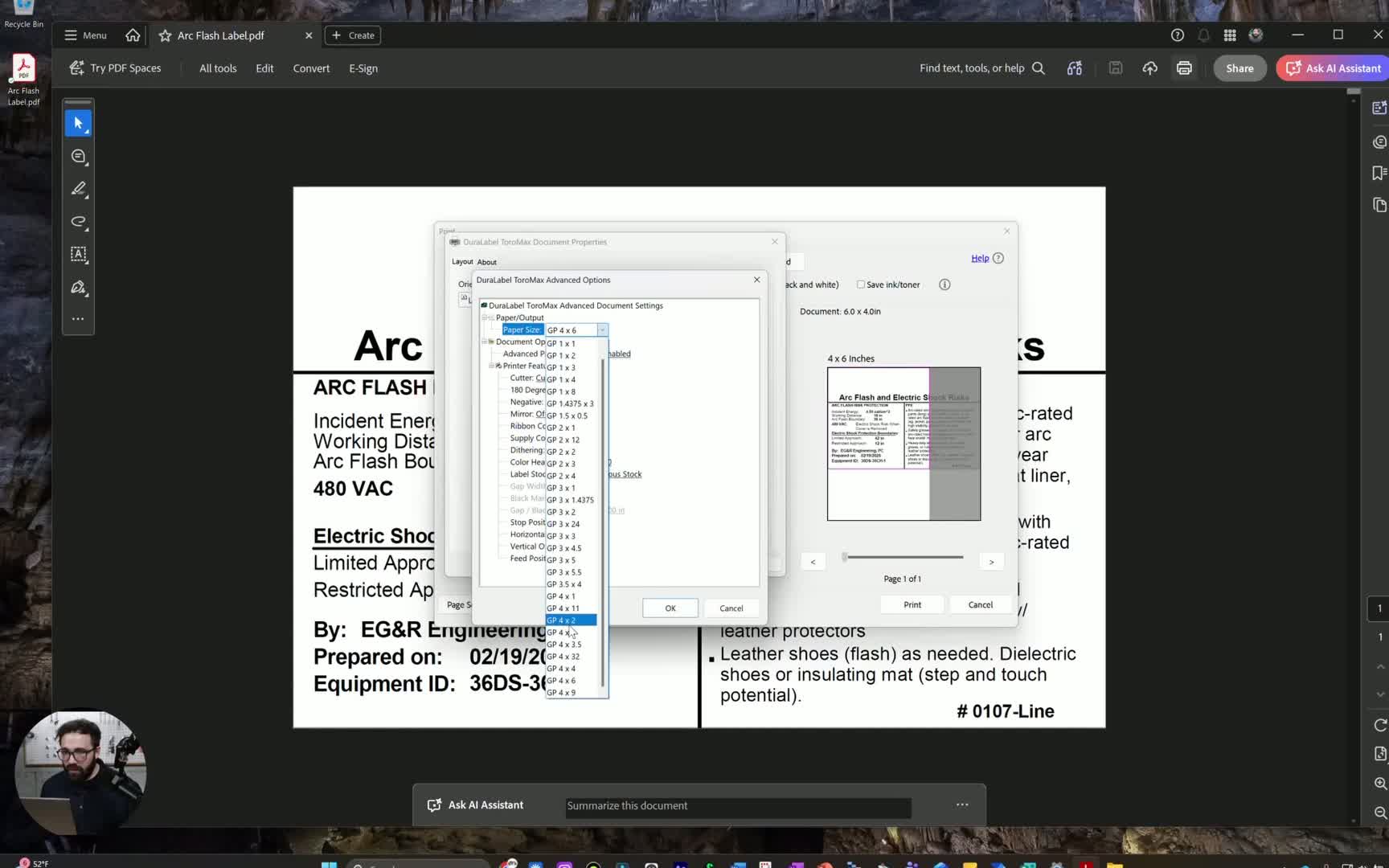Collapse the Document Options tree node
The width and height of the screenshot is (1389, 868).
[x=485, y=342]
